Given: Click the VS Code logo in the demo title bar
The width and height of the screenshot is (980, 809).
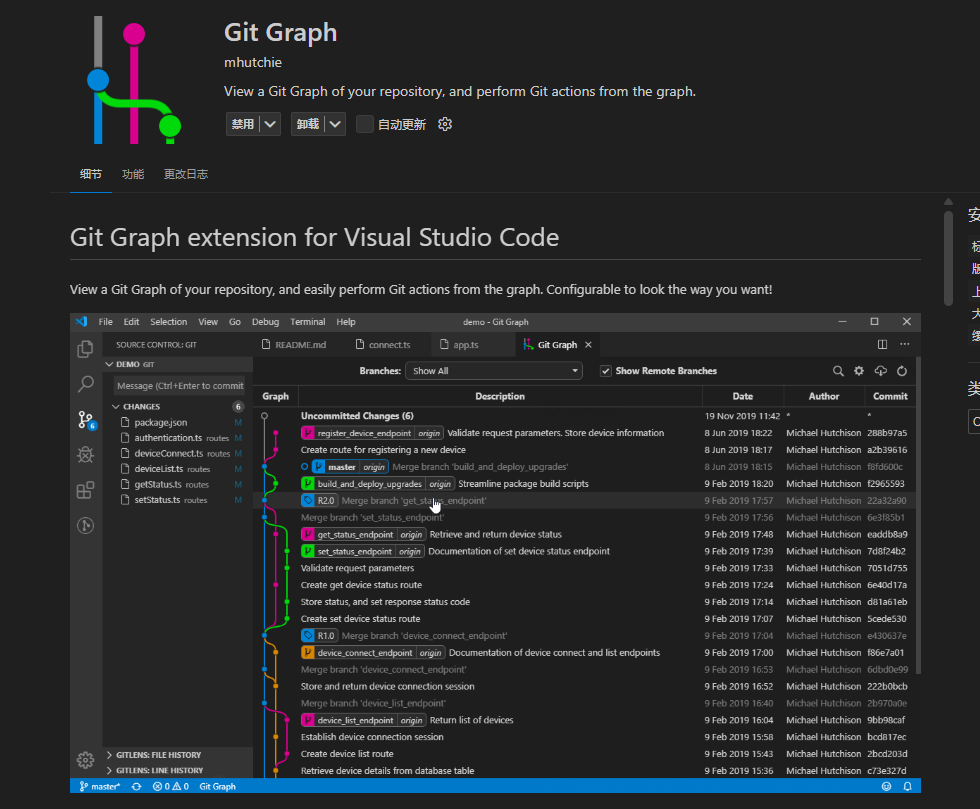Looking at the screenshot, I should point(82,321).
